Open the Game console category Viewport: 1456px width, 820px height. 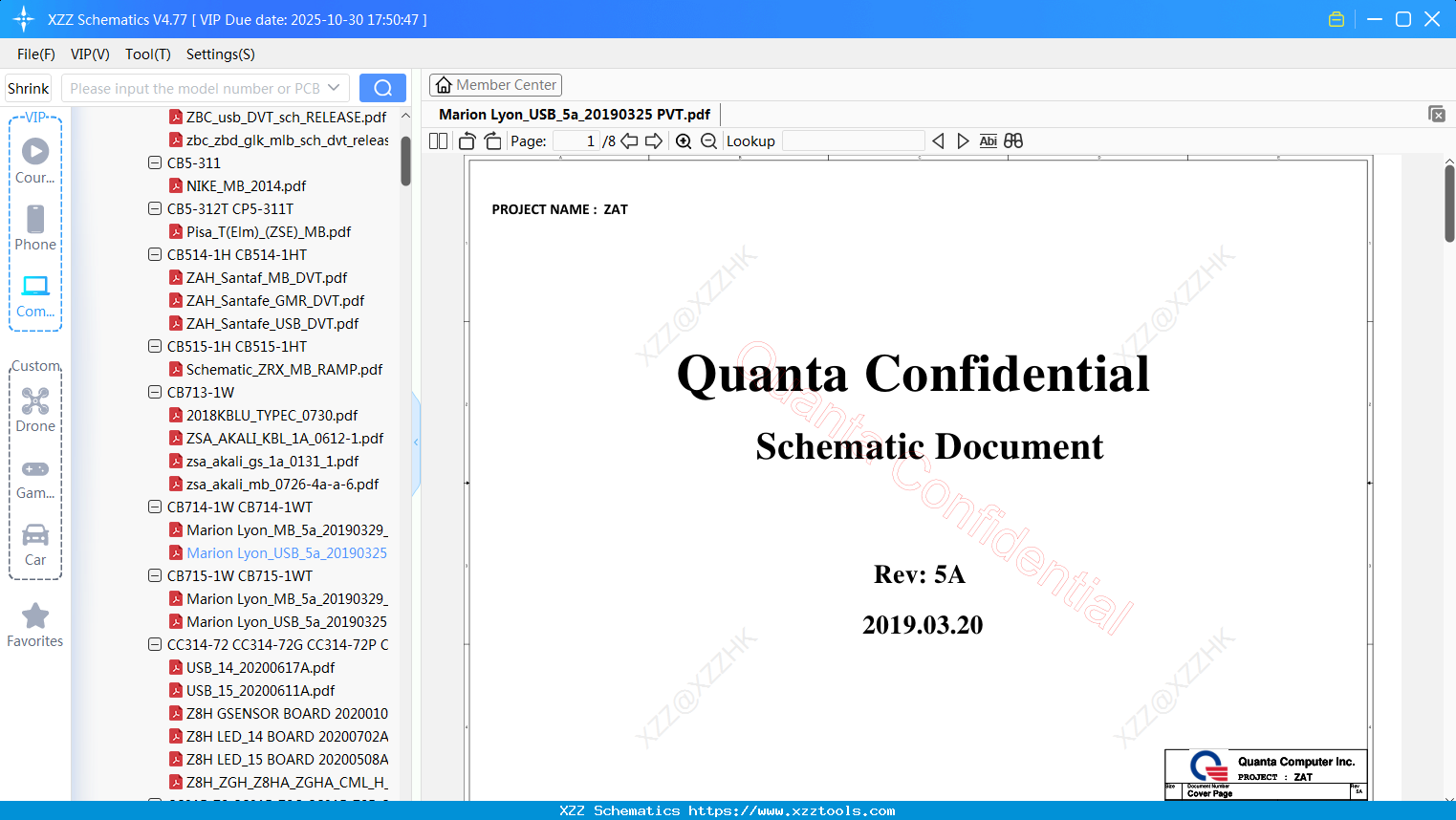pos(35,478)
